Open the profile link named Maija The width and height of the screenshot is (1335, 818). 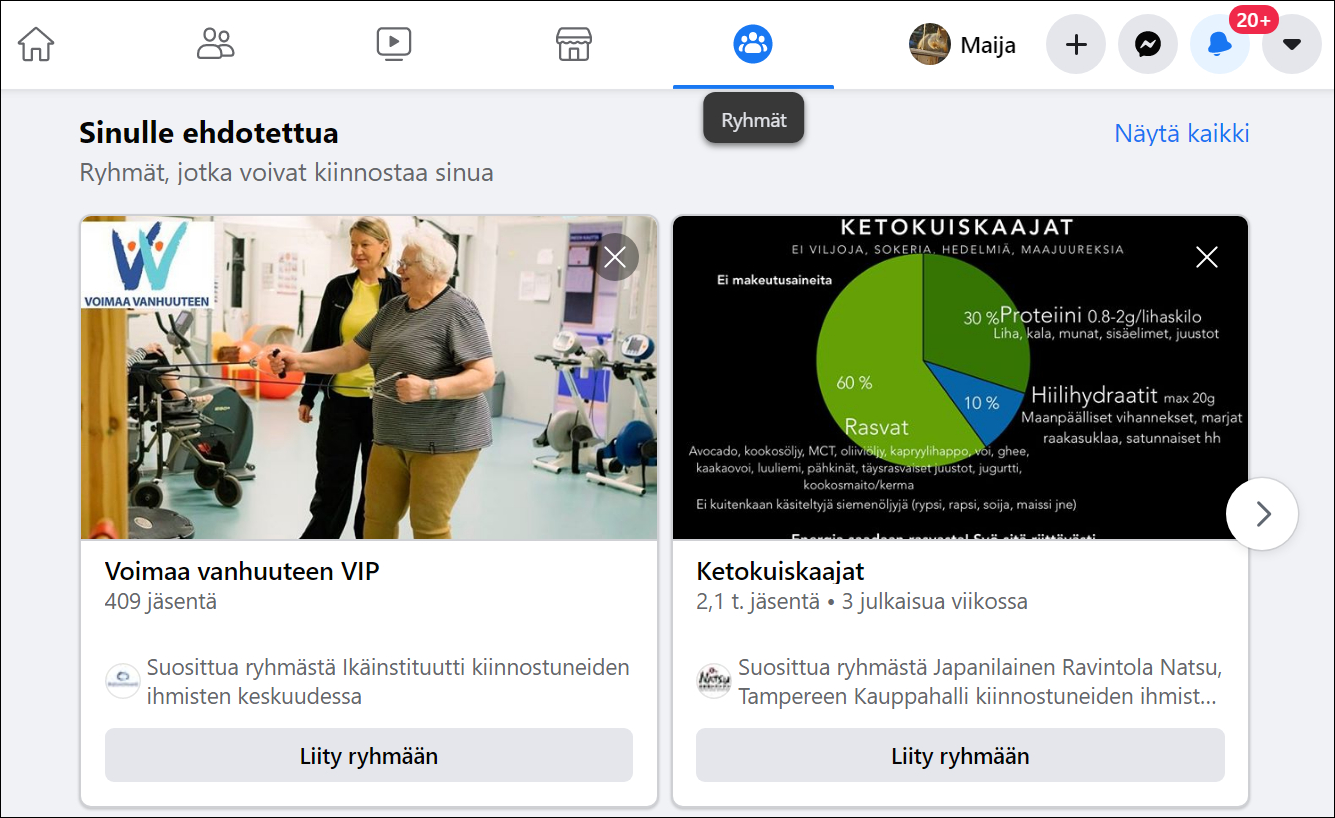[988, 45]
